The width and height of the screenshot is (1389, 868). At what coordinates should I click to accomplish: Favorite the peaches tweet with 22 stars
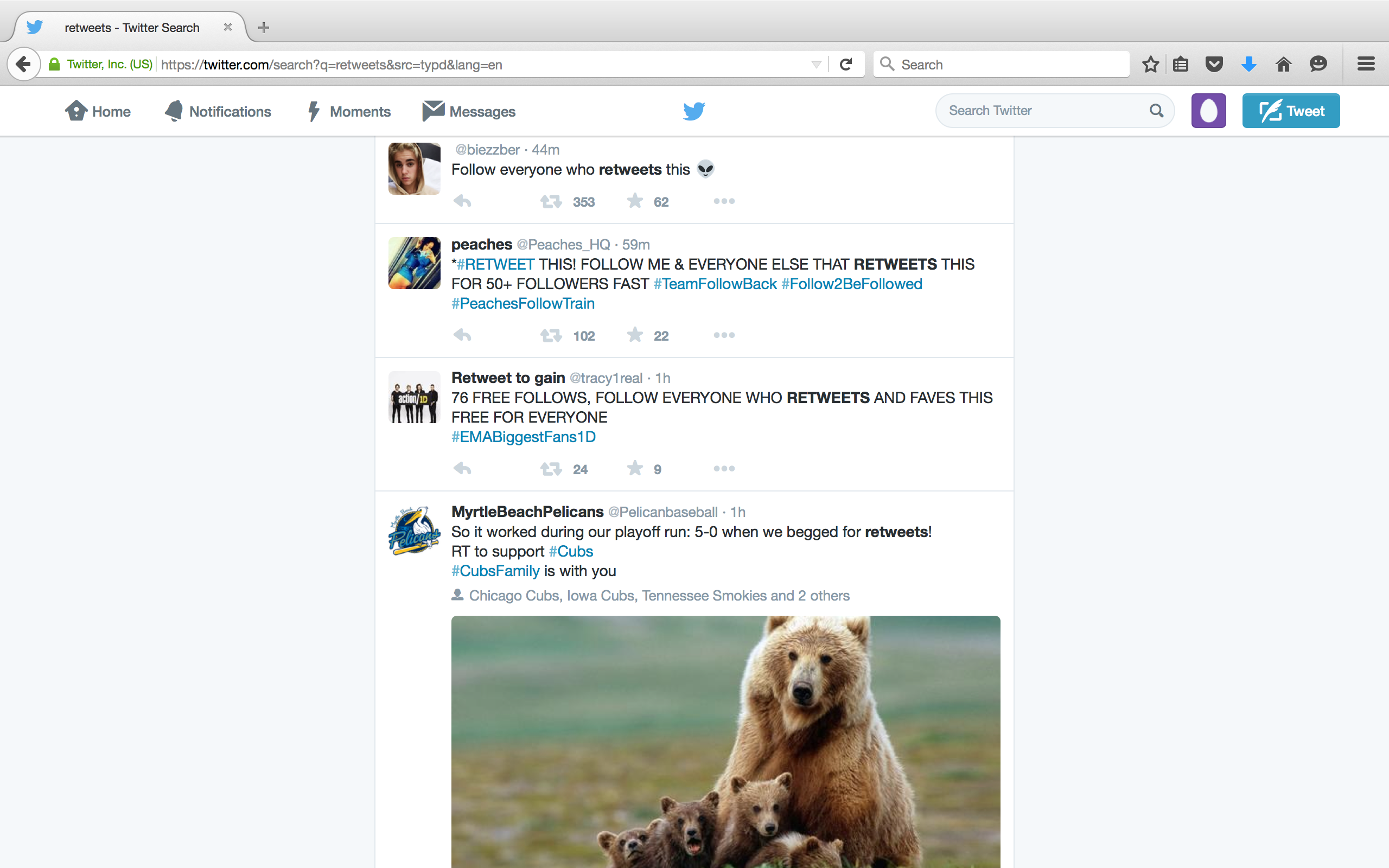point(635,335)
